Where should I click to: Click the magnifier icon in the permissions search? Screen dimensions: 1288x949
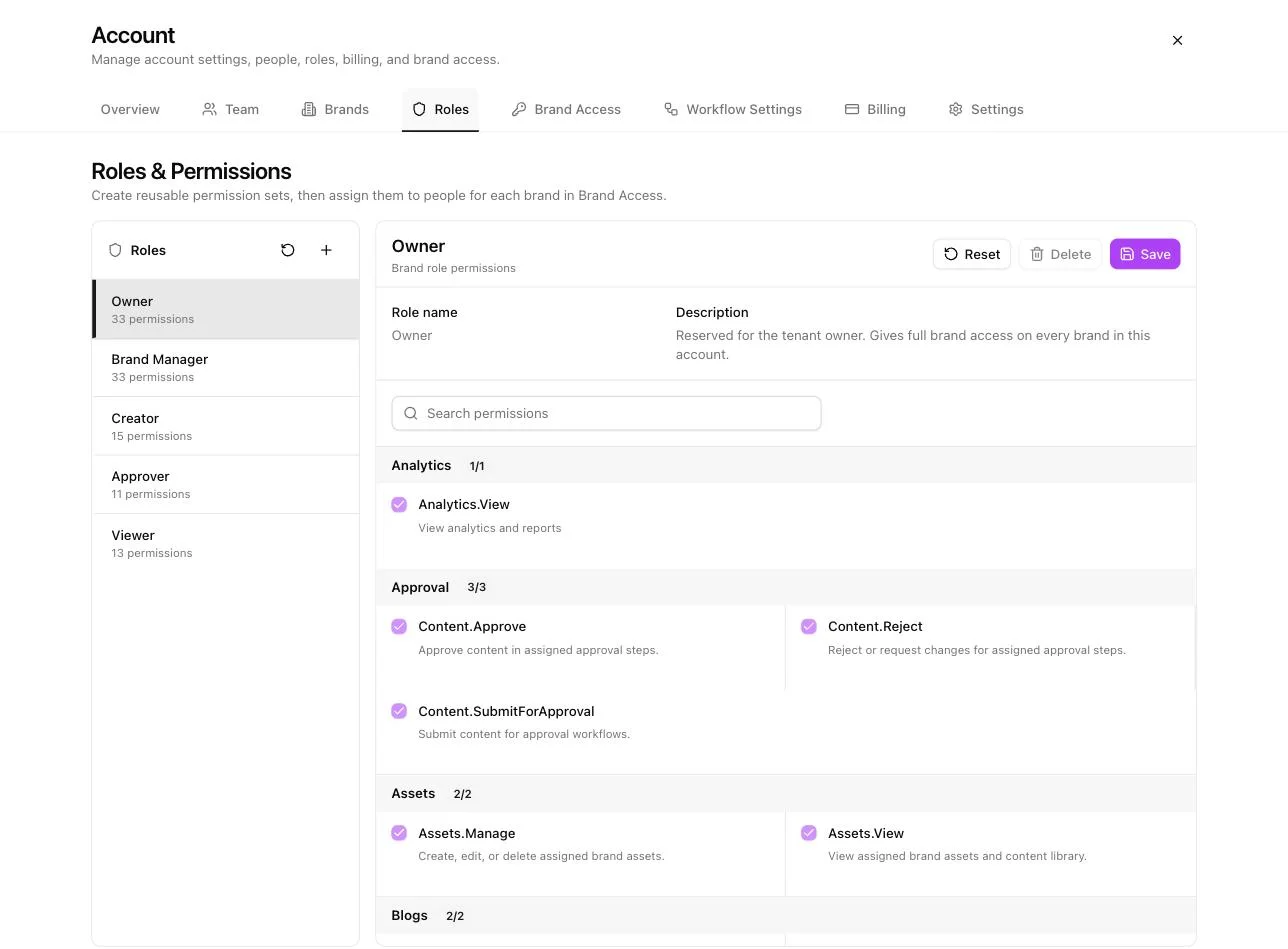tap(411, 413)
